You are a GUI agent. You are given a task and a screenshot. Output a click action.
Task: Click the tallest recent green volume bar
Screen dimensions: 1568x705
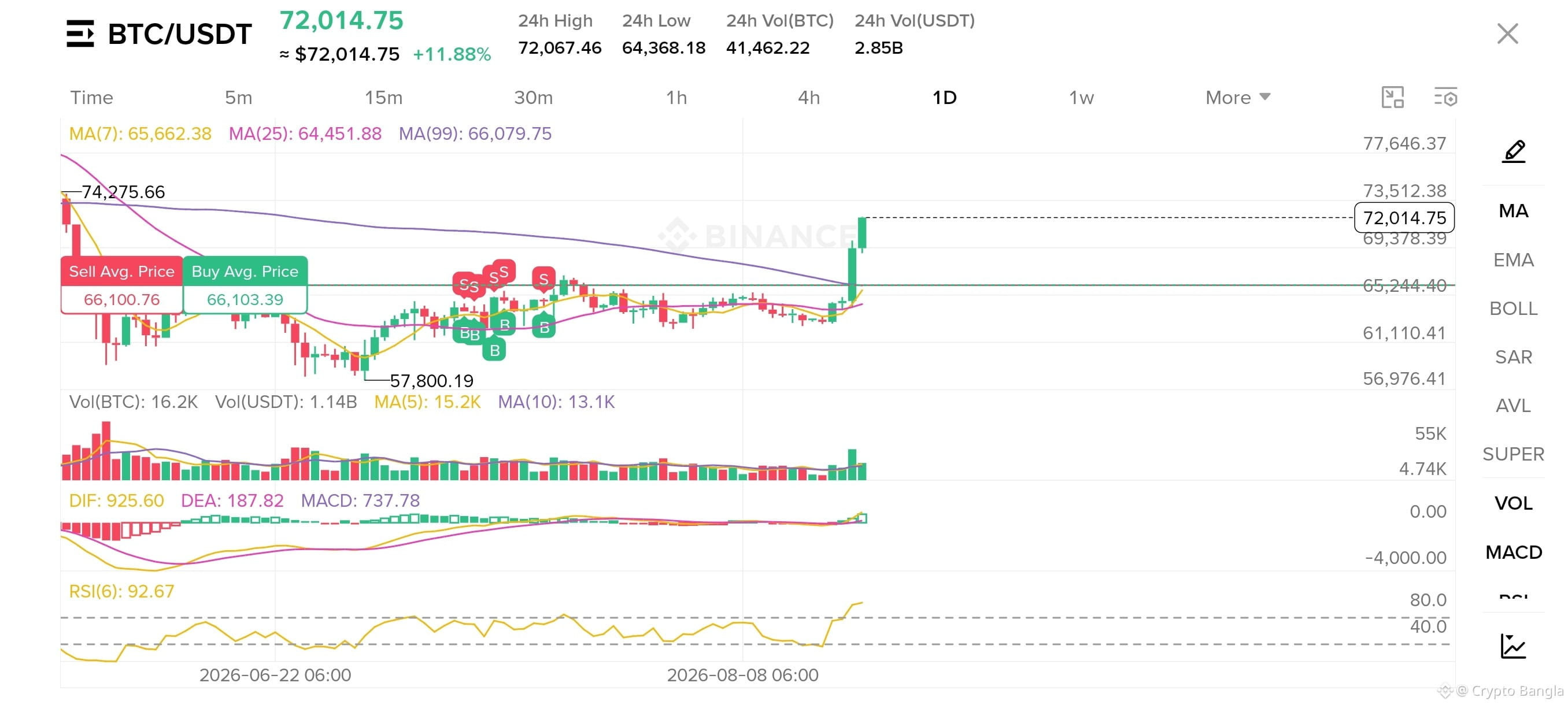[852, 465]
